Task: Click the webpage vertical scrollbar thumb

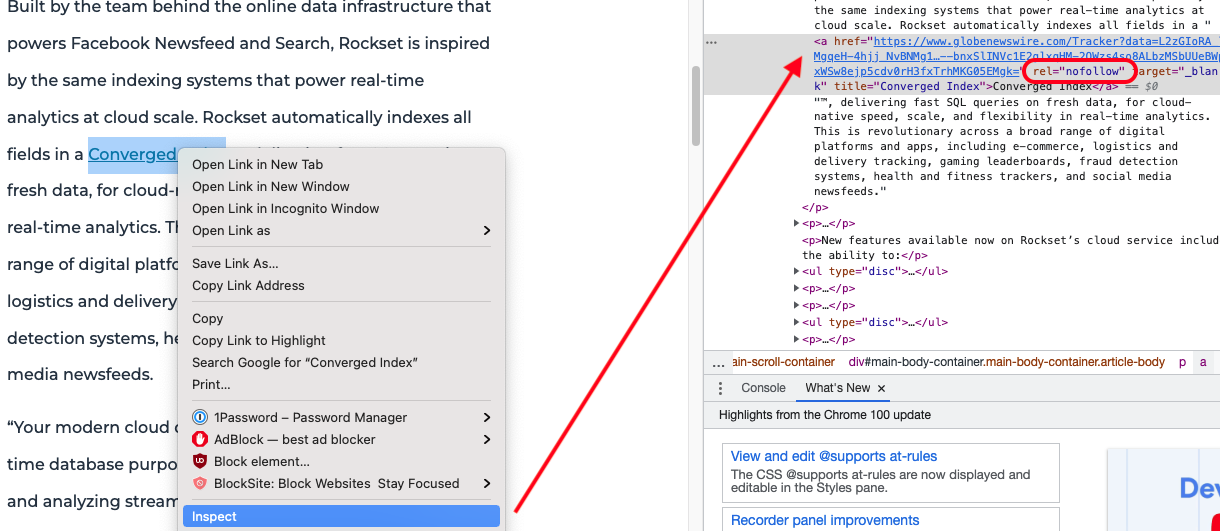Action: coord(695,104)
